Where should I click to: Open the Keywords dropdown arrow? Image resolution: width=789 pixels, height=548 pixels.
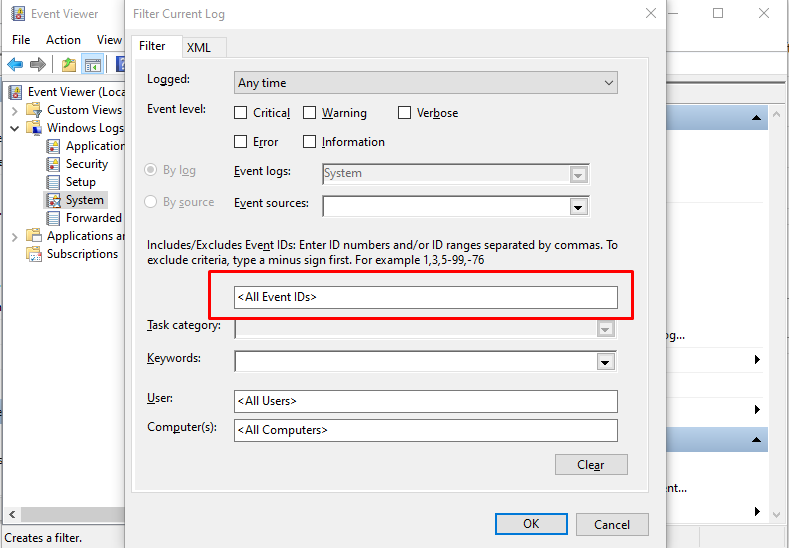[604, 361]
